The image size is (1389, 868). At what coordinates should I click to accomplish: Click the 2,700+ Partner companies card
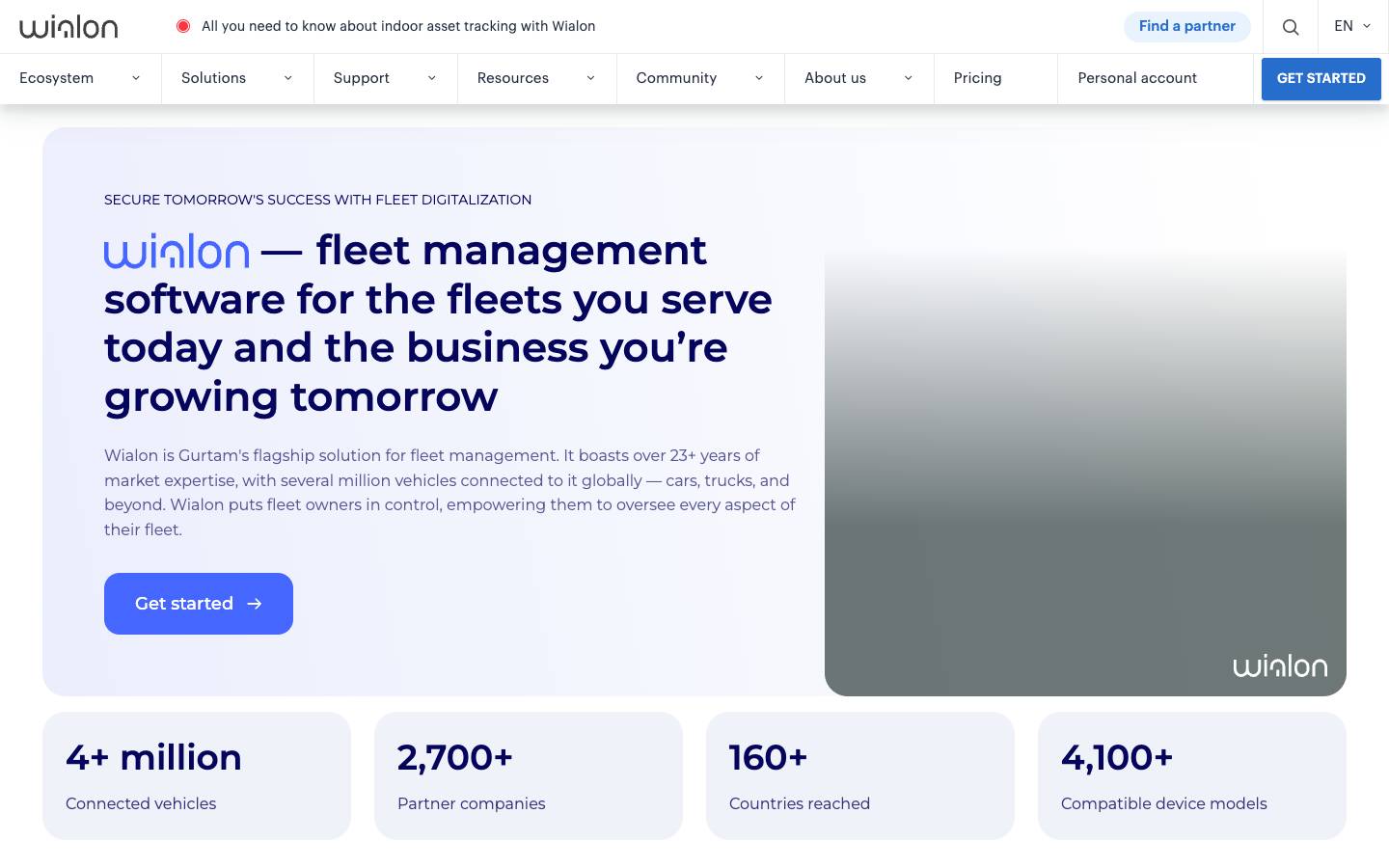tap(529, 775)
